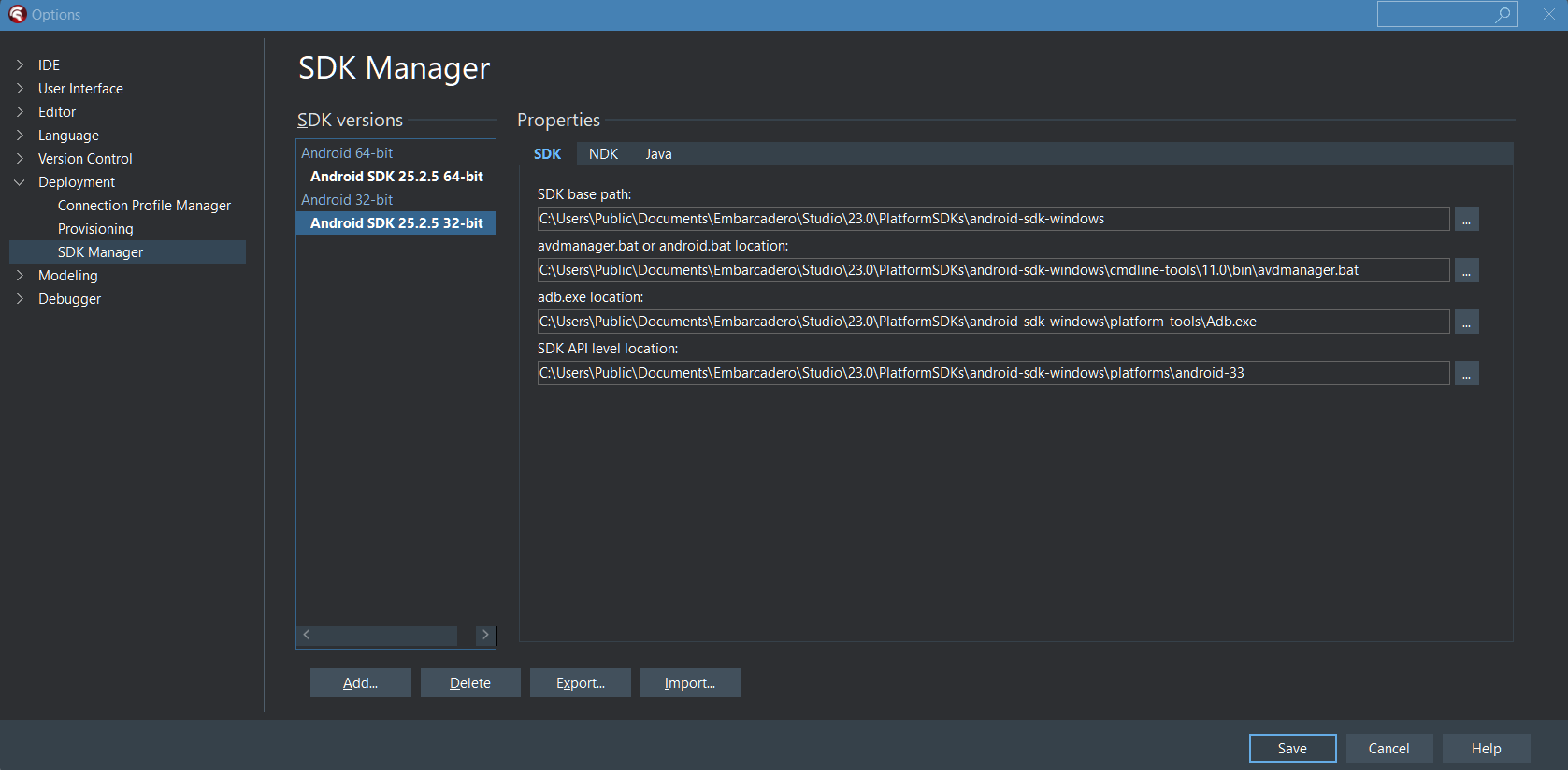Click the SDK API level location field
The height and width of the screenshot is (773, 1568).
tap(993, 373)
